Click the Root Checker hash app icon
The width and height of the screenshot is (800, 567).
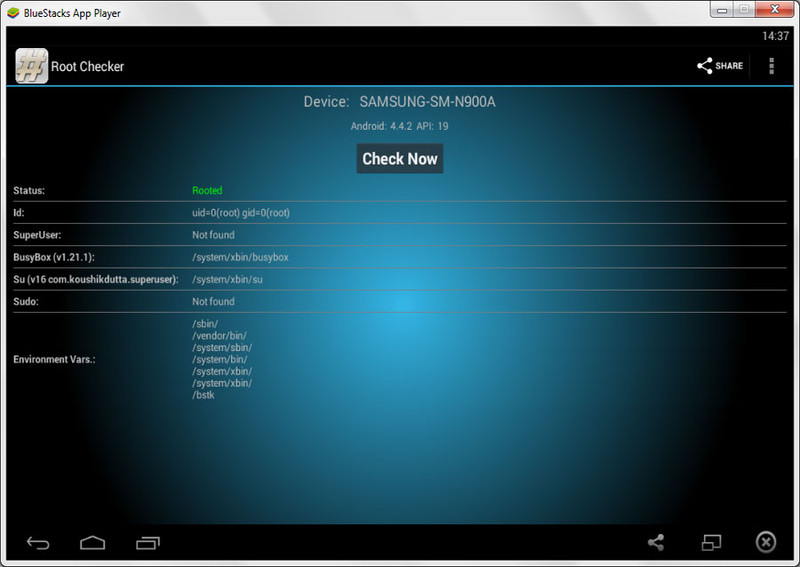(32, 66)
